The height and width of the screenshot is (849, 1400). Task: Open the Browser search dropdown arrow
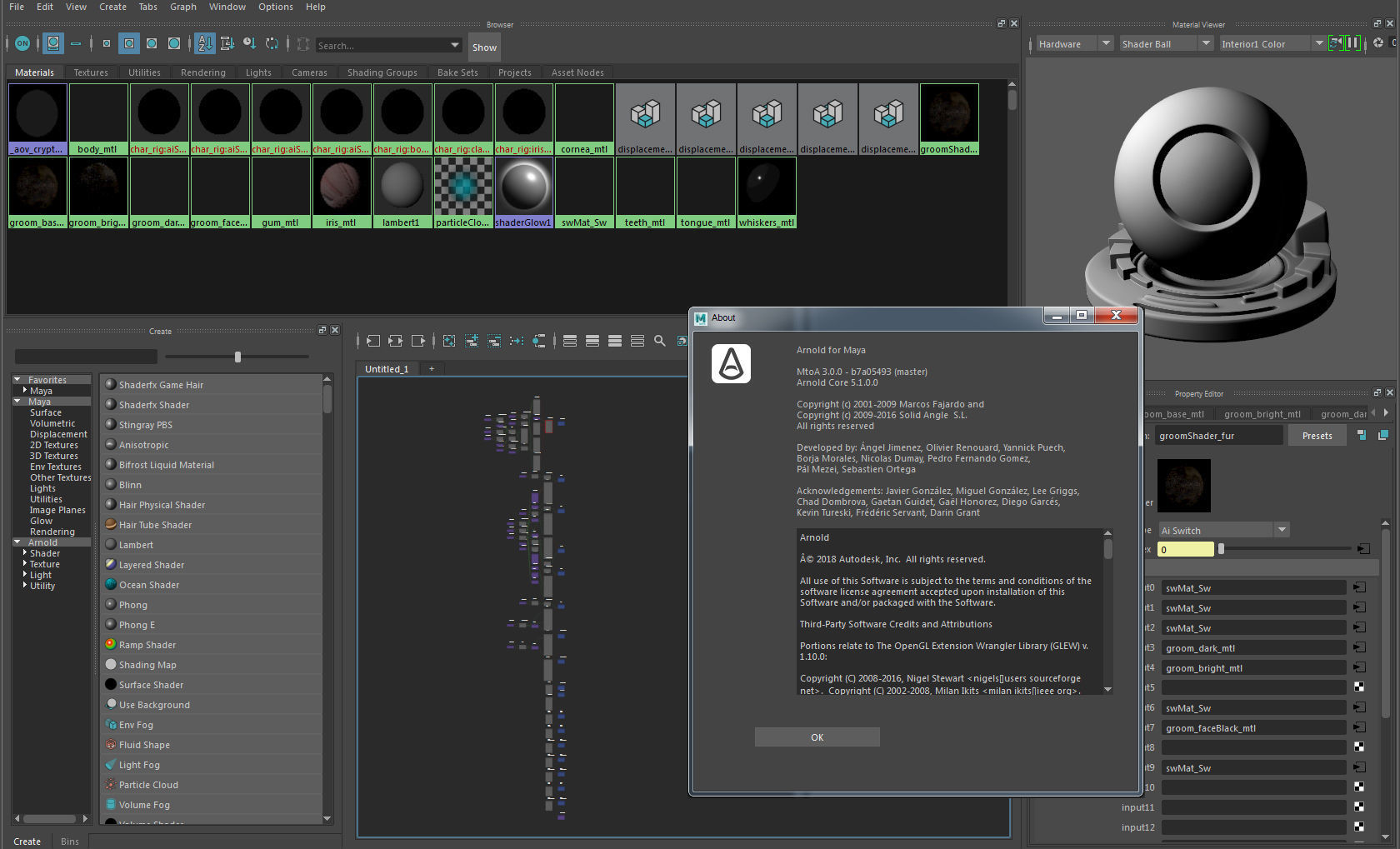coord(455,45)
